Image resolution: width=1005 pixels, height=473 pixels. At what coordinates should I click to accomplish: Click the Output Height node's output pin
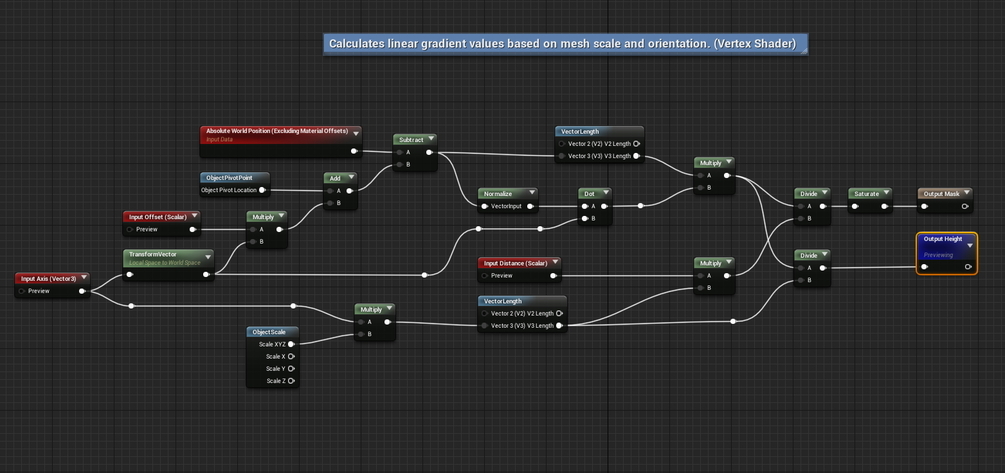point(968,267)
